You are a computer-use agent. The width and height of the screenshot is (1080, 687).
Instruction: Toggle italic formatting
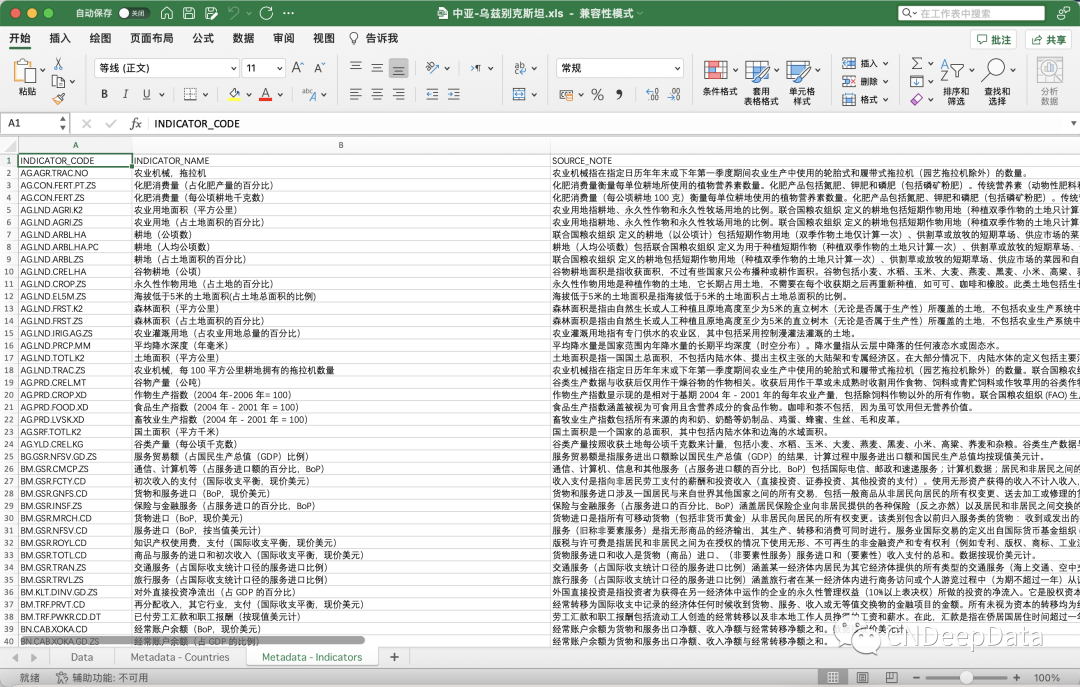[x=125, y=94]
